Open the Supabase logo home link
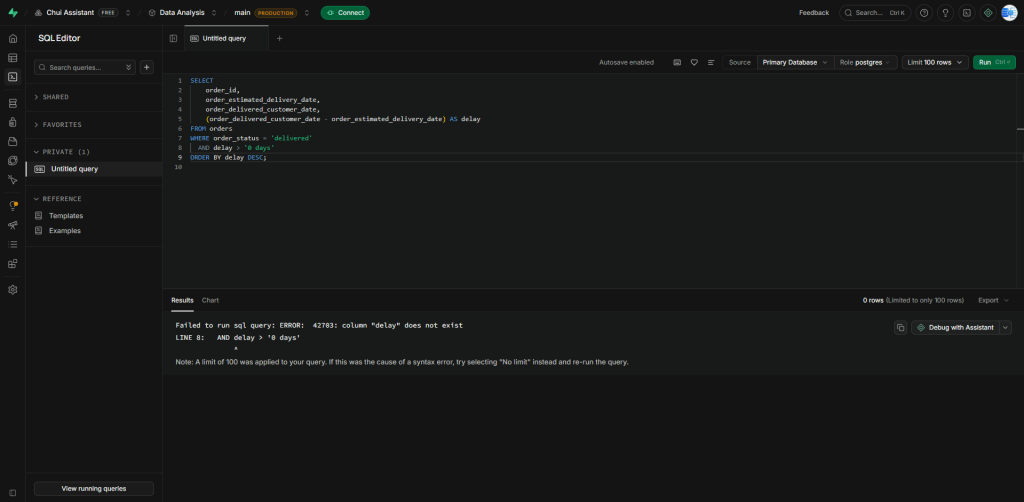The image size is (1024, 502). pos(12,12)
